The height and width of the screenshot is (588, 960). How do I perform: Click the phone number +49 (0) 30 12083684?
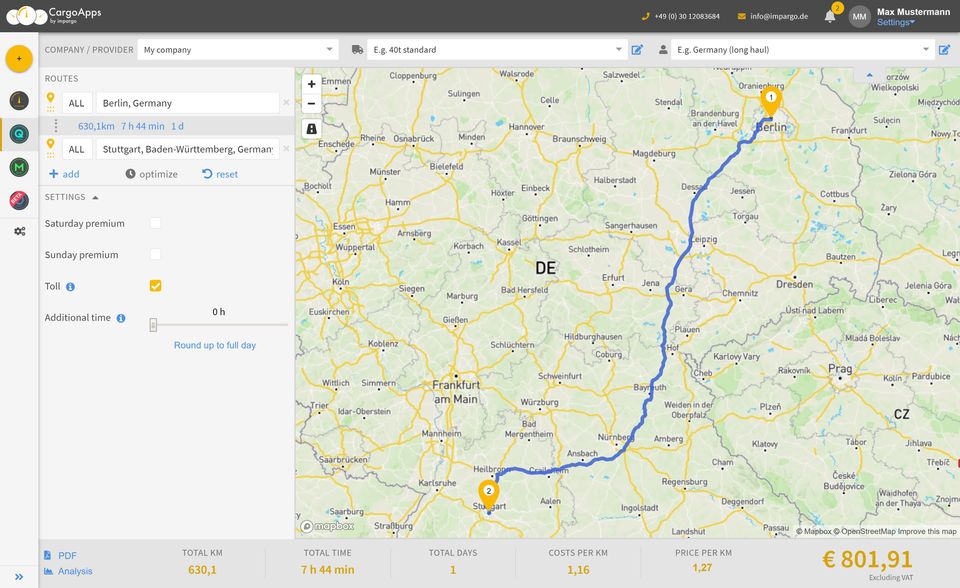click(x=687, y=17)
